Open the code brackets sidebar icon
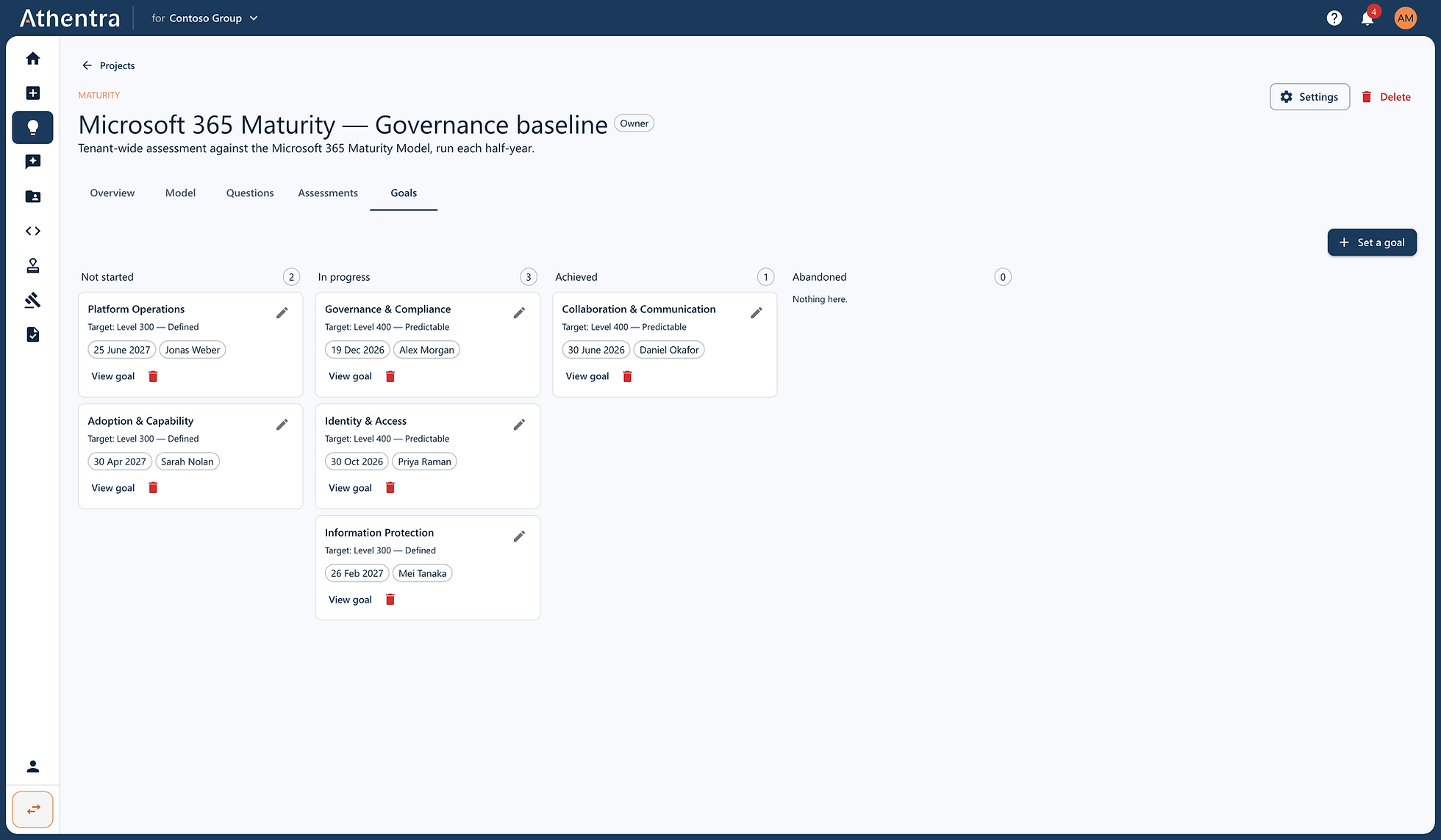The height and width of the screenshot is (840, 1441). coord(32,231)
